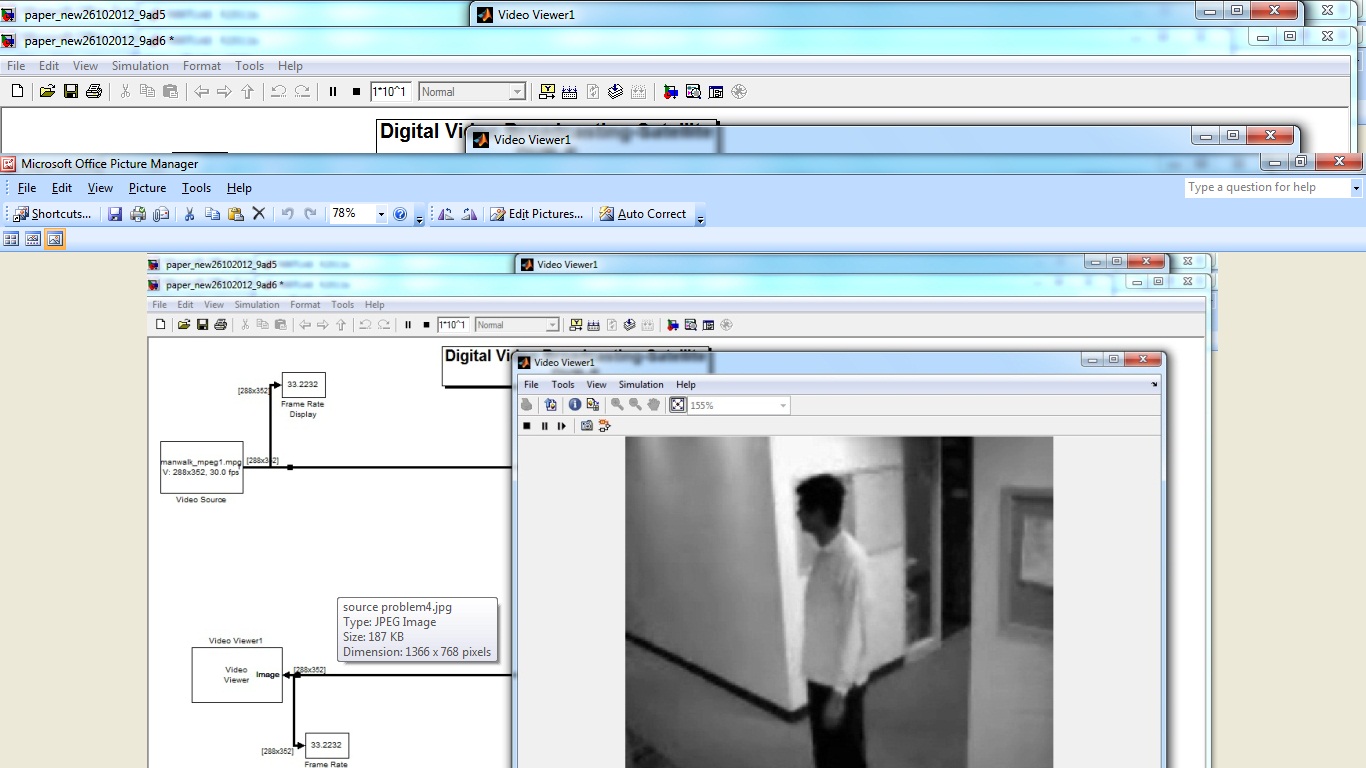Click the simulation stop time field 1*10^1

click(x=391, y=92)
